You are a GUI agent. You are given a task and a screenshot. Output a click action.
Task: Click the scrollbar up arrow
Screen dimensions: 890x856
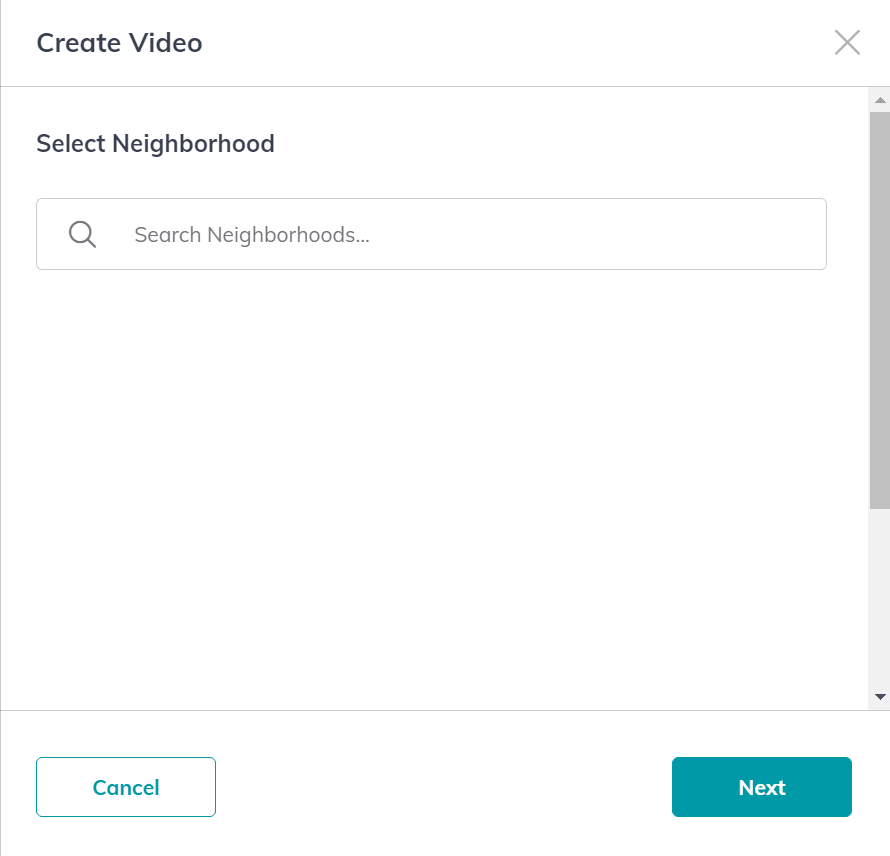click(880, 100)
